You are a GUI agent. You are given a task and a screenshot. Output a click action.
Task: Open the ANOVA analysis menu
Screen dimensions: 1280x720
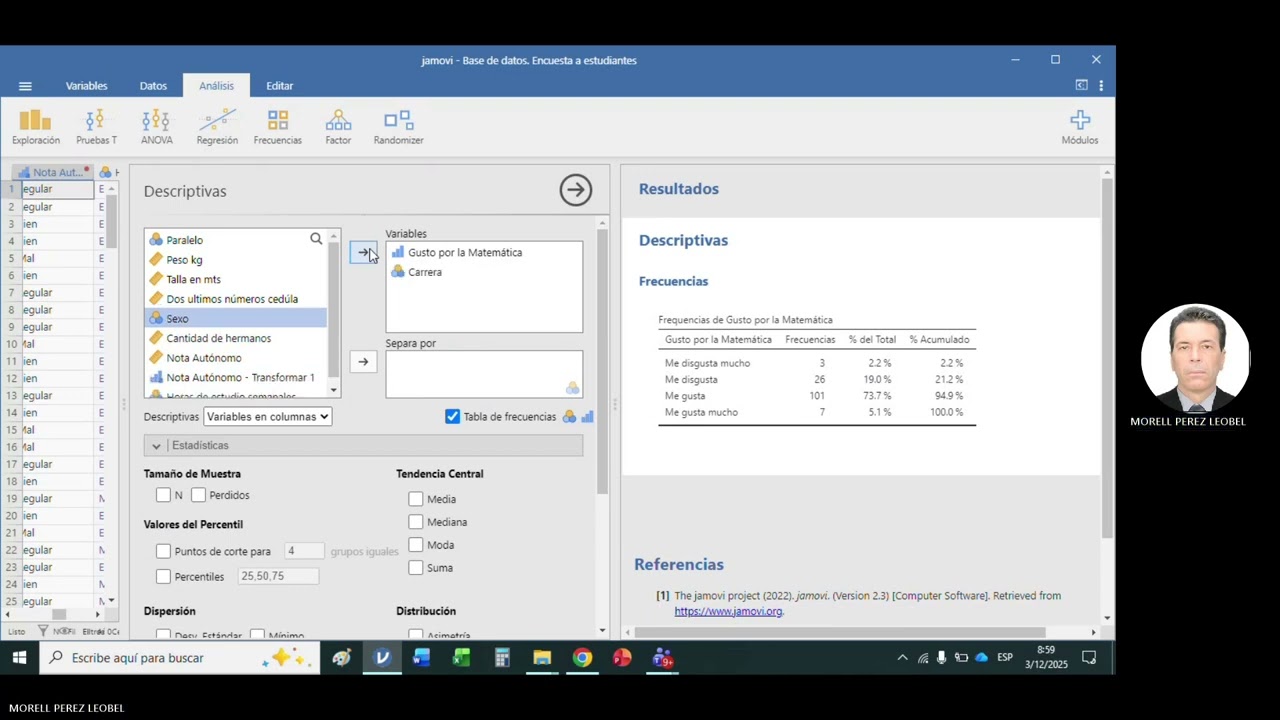[156, 127]
